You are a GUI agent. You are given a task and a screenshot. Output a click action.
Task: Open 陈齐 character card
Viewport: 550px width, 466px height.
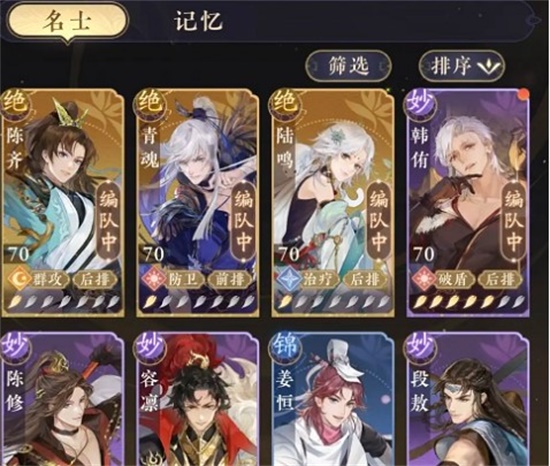coord(62,203)
